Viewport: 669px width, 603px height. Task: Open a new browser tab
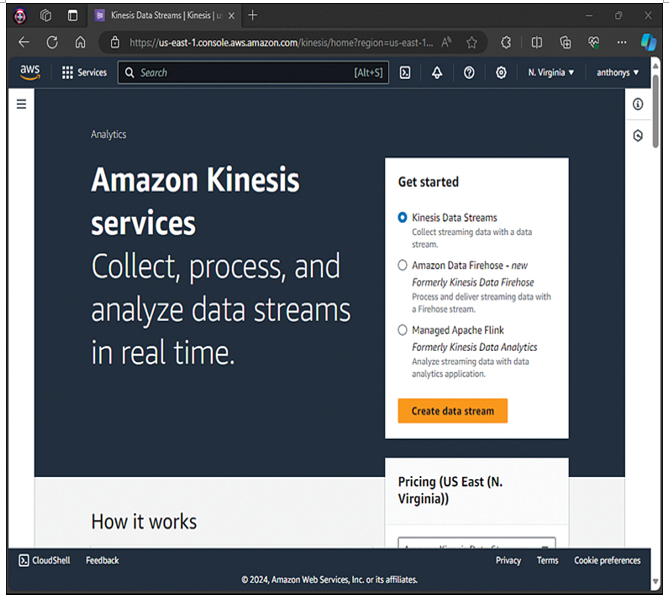pyautogui.click(x=253, y=15)
